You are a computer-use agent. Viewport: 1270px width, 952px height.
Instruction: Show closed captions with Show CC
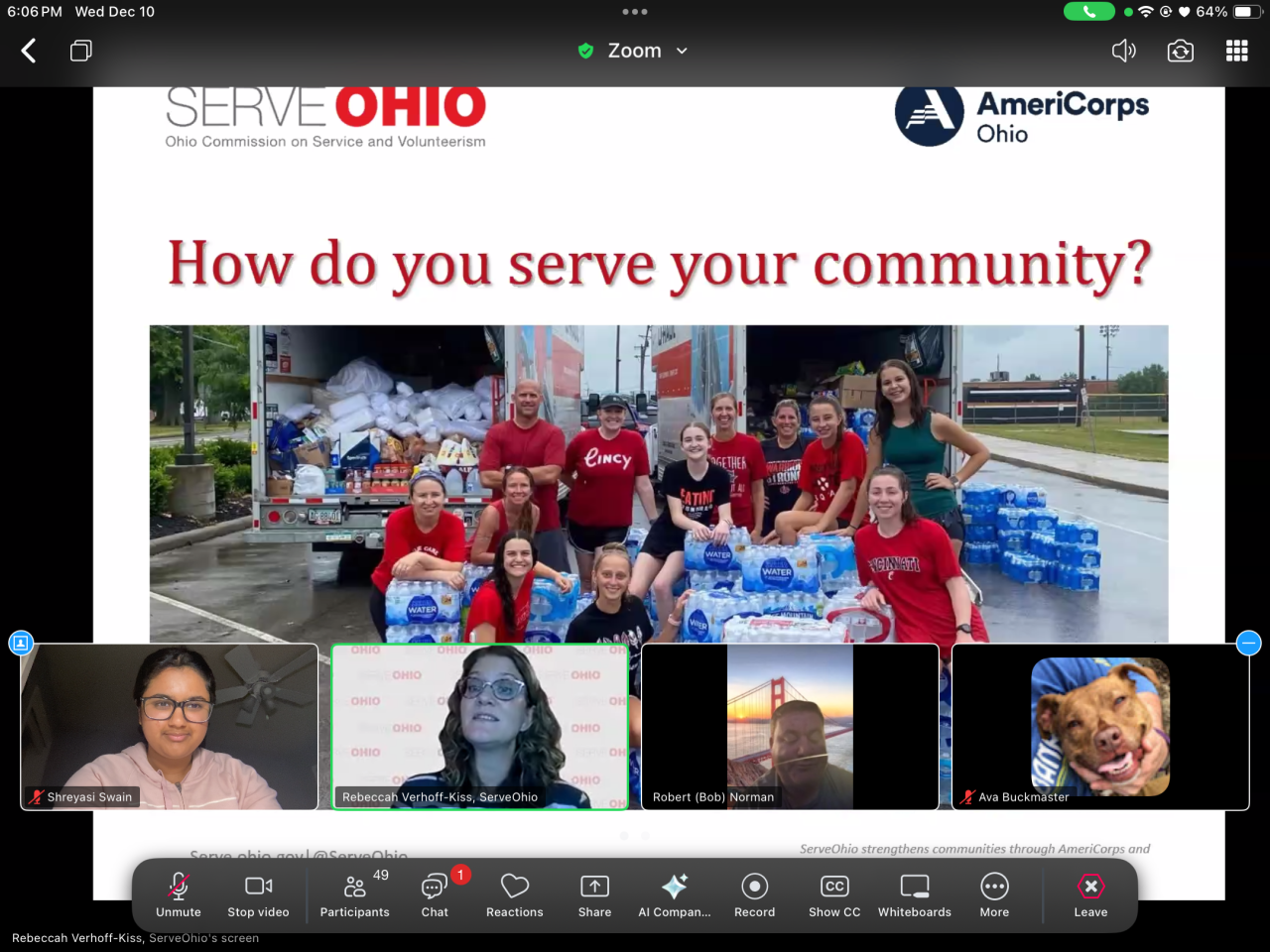point(834,894)
